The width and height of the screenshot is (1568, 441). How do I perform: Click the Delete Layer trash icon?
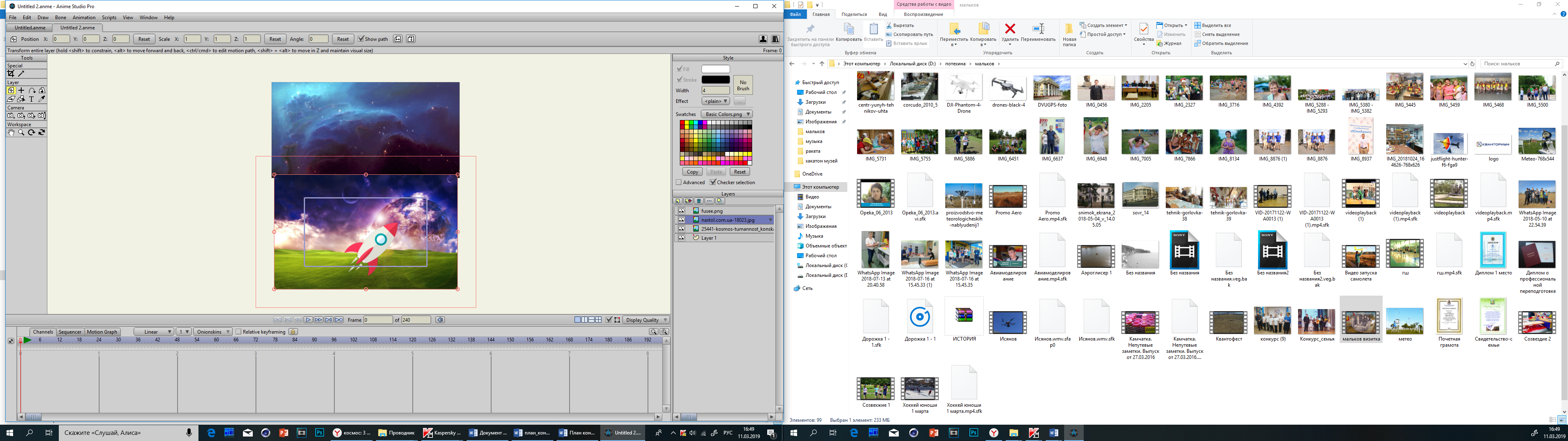699,200
